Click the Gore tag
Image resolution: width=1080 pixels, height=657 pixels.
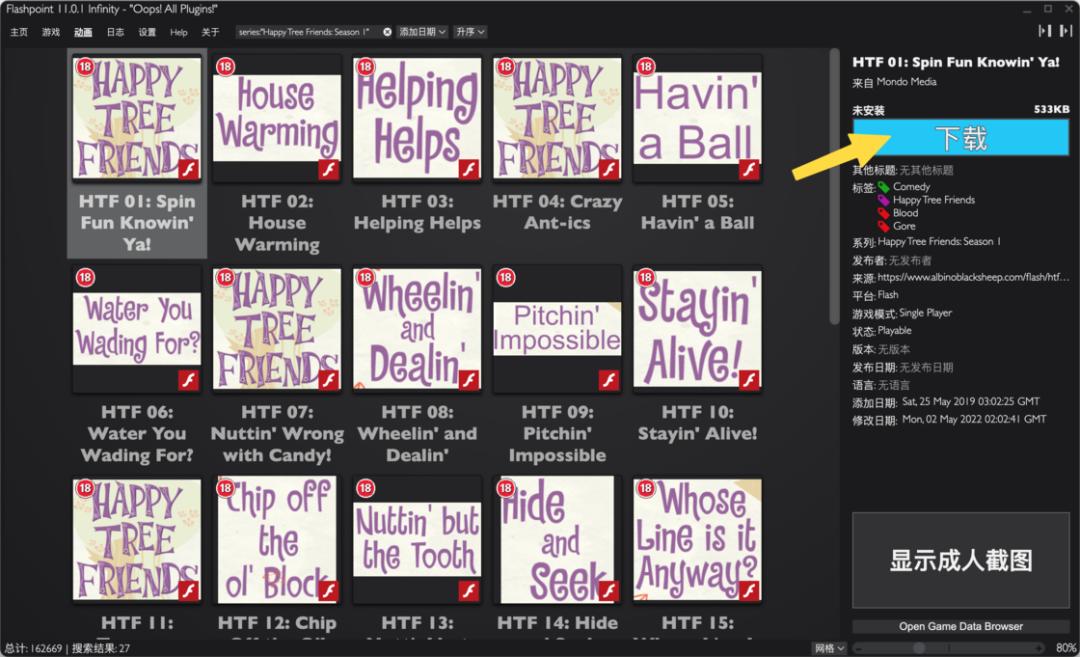[904, 226]
